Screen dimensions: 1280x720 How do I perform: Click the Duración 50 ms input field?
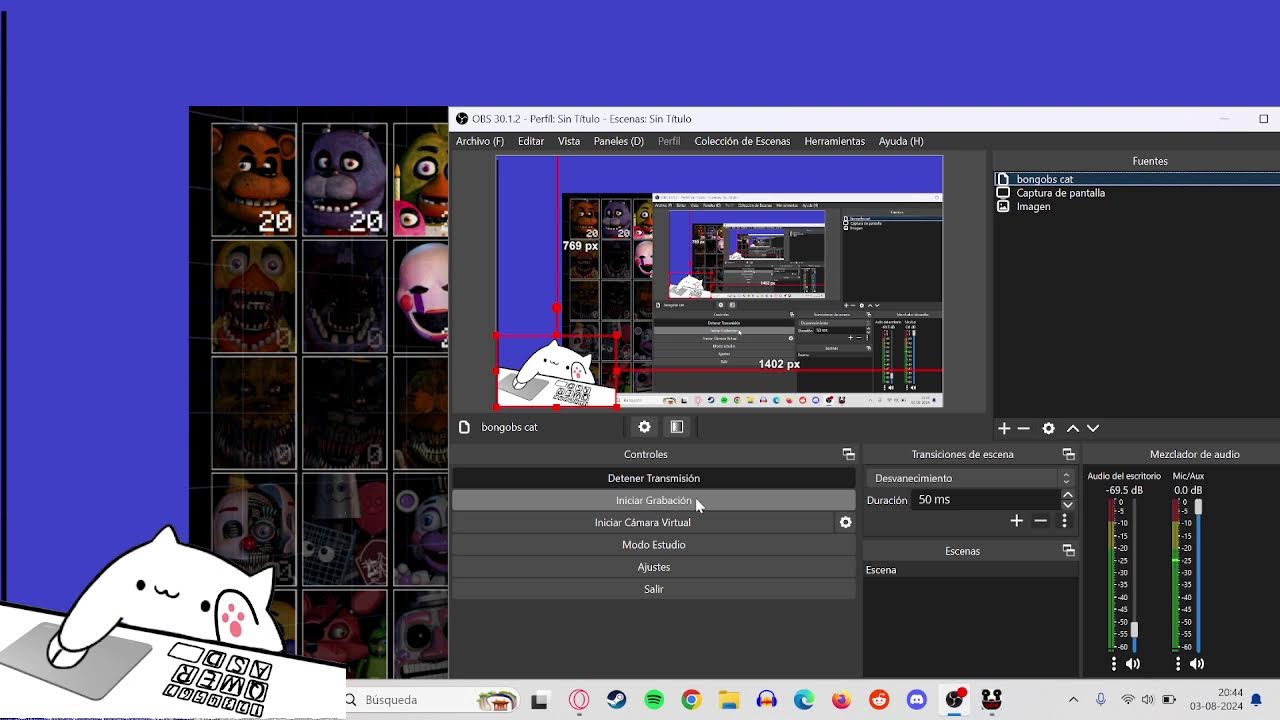tap(985, 499)
